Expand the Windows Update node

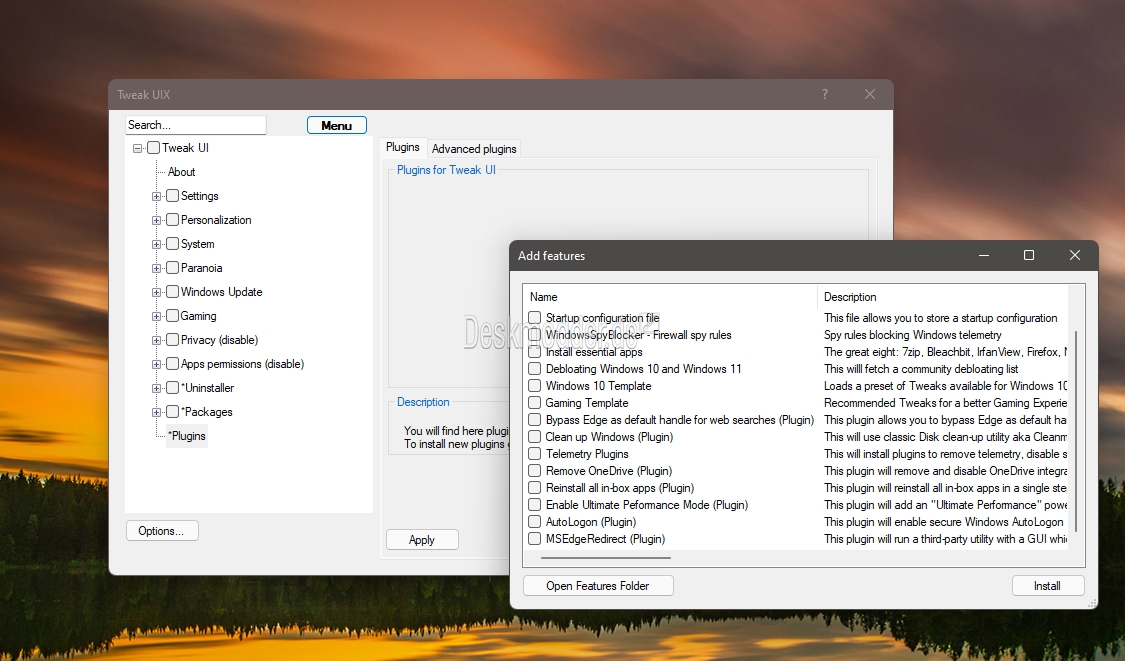pos(156,292)
